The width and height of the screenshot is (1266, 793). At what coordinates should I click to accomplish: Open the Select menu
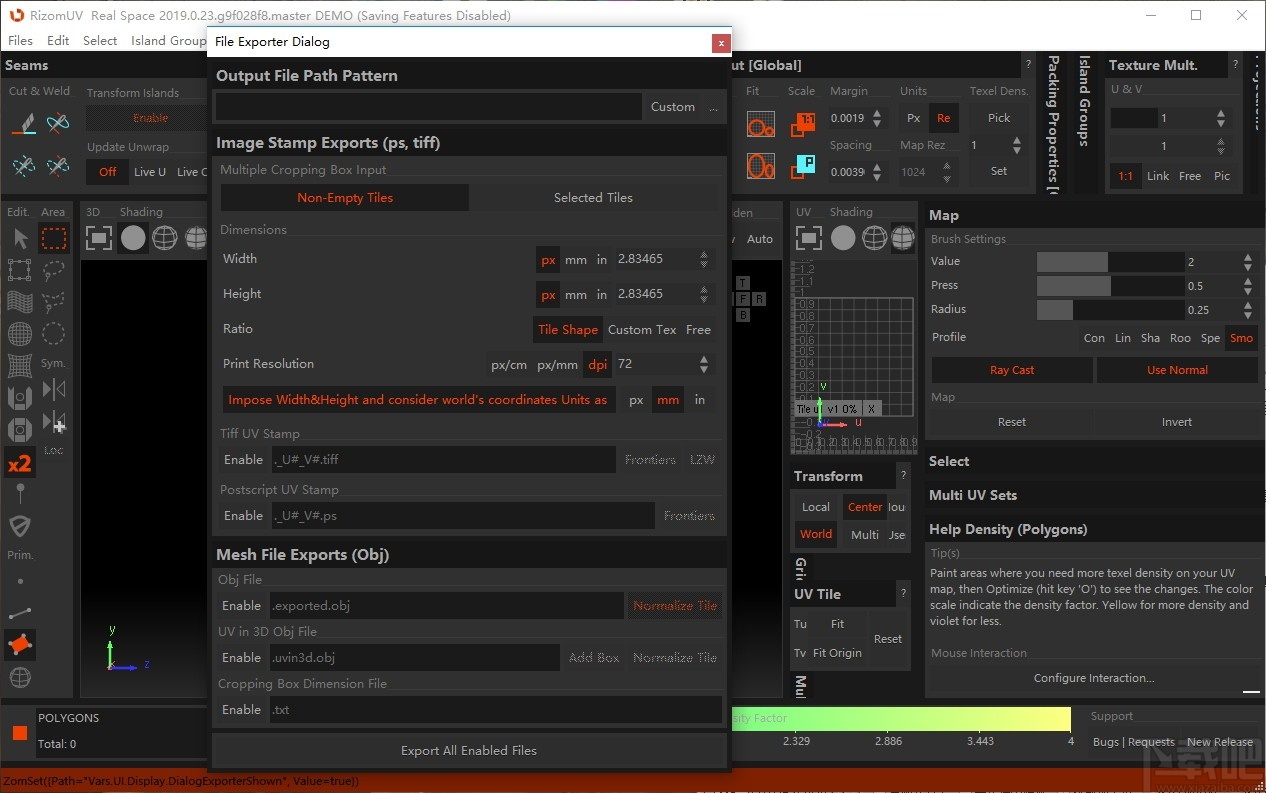coord(100,41)
